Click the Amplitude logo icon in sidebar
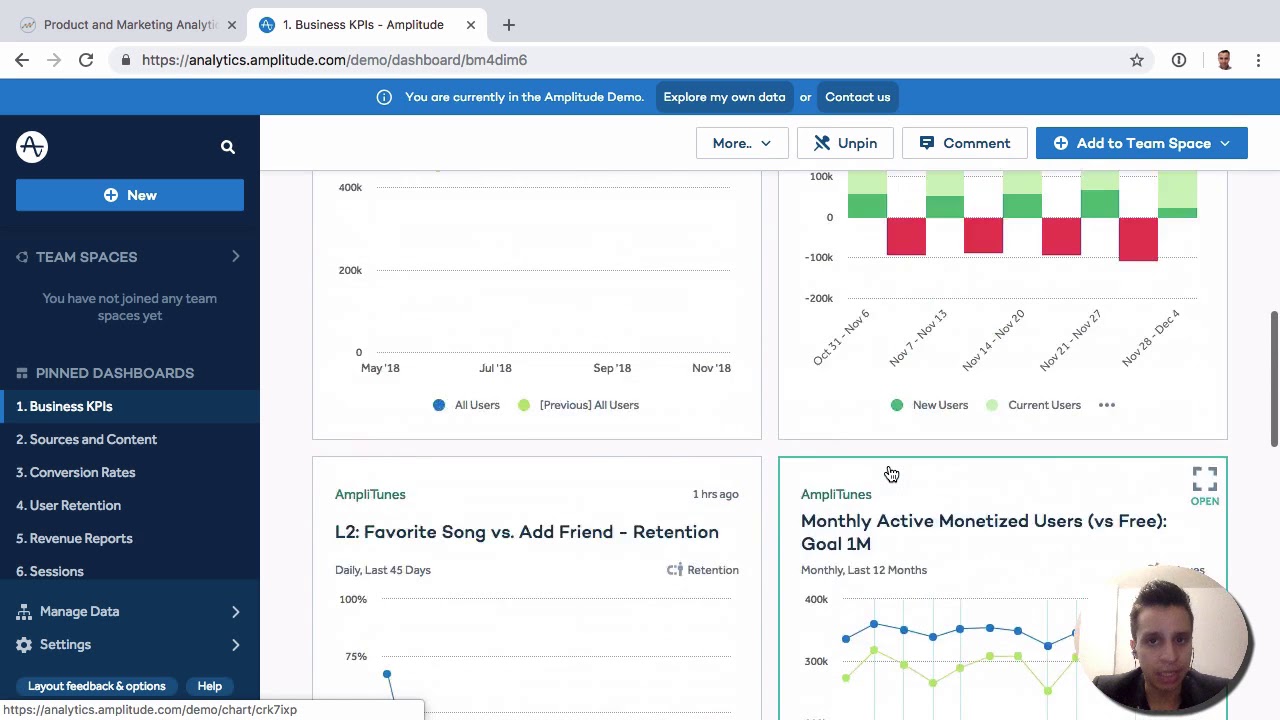The height and width of the screenshot is (720, 1280). [x=32, y=147]
